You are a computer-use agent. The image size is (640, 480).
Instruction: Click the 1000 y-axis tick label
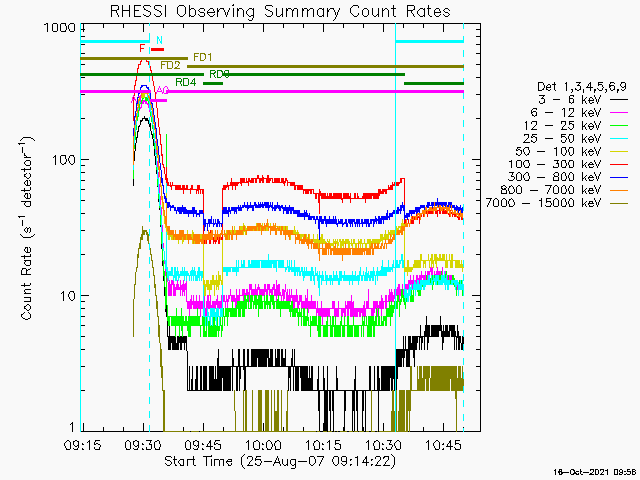60,28
